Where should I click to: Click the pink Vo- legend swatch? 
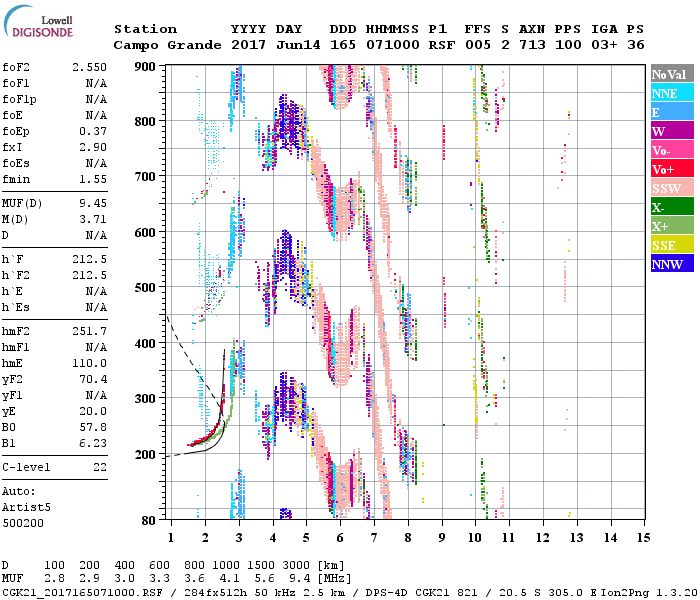point(670,151)
